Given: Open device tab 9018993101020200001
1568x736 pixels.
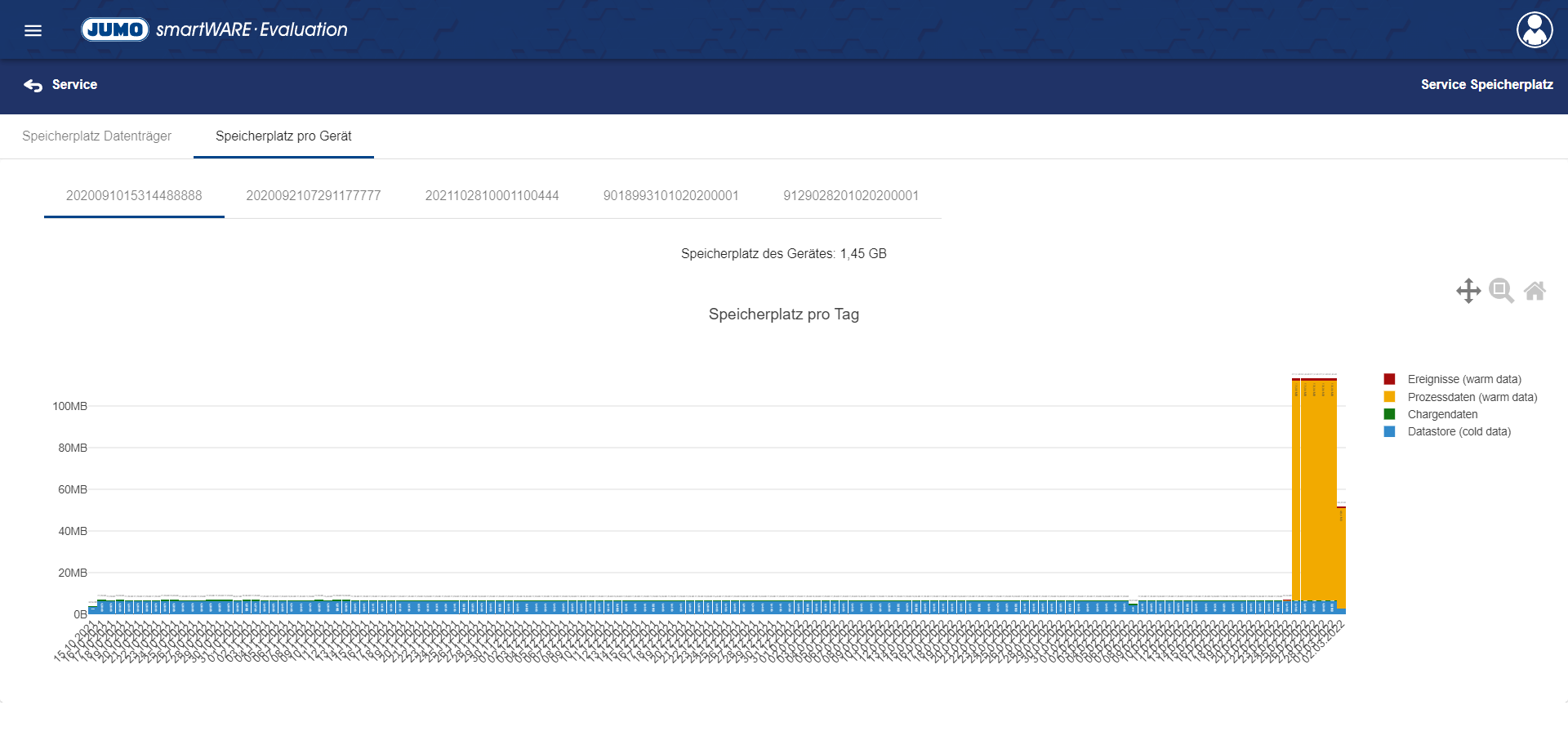Looking at the screenshot, I should (670, 196).
